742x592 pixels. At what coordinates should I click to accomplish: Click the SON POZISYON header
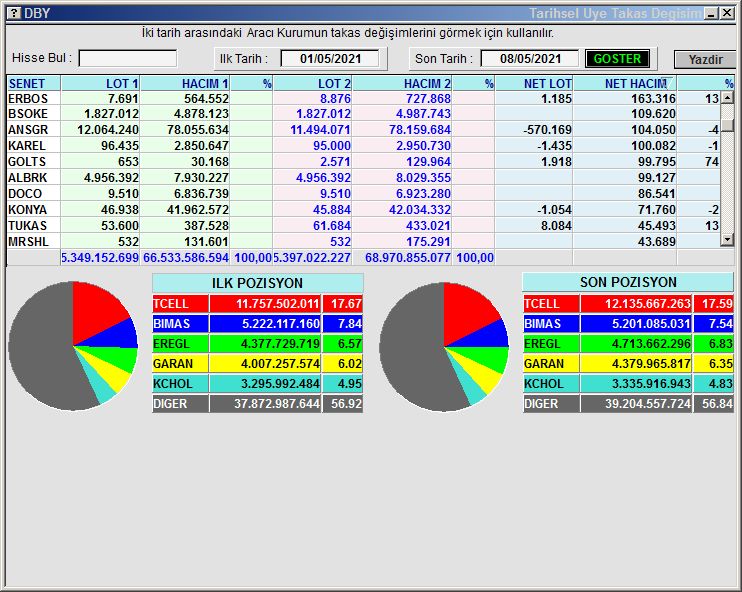click(x=628, y=283)
